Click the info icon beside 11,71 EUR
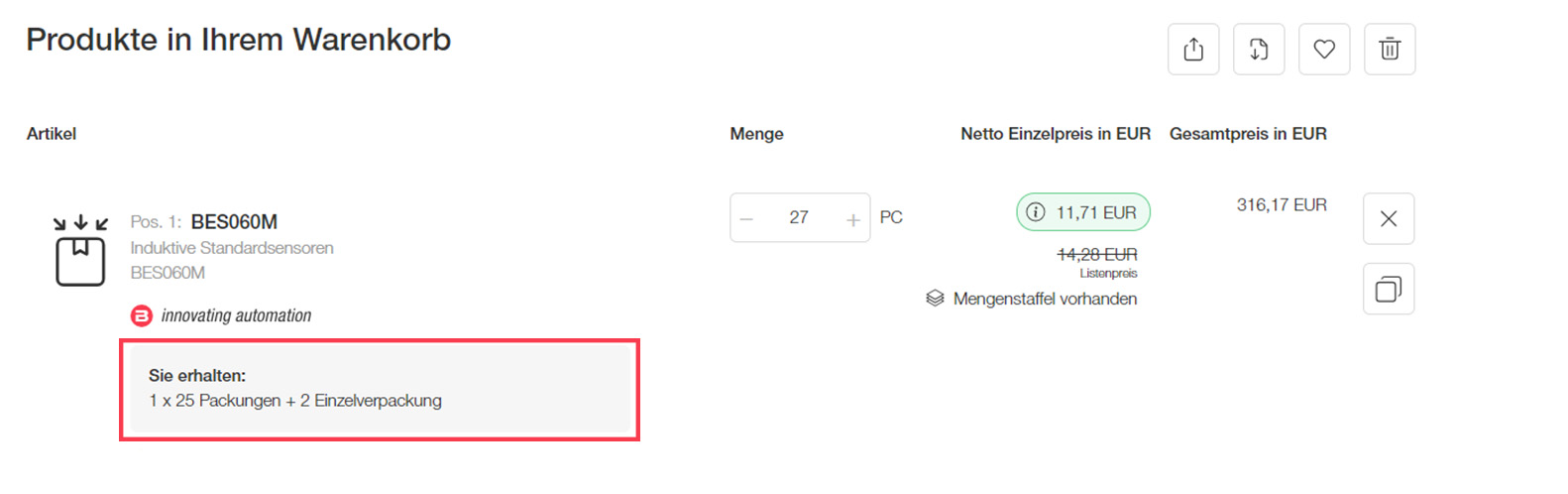 1036,212
